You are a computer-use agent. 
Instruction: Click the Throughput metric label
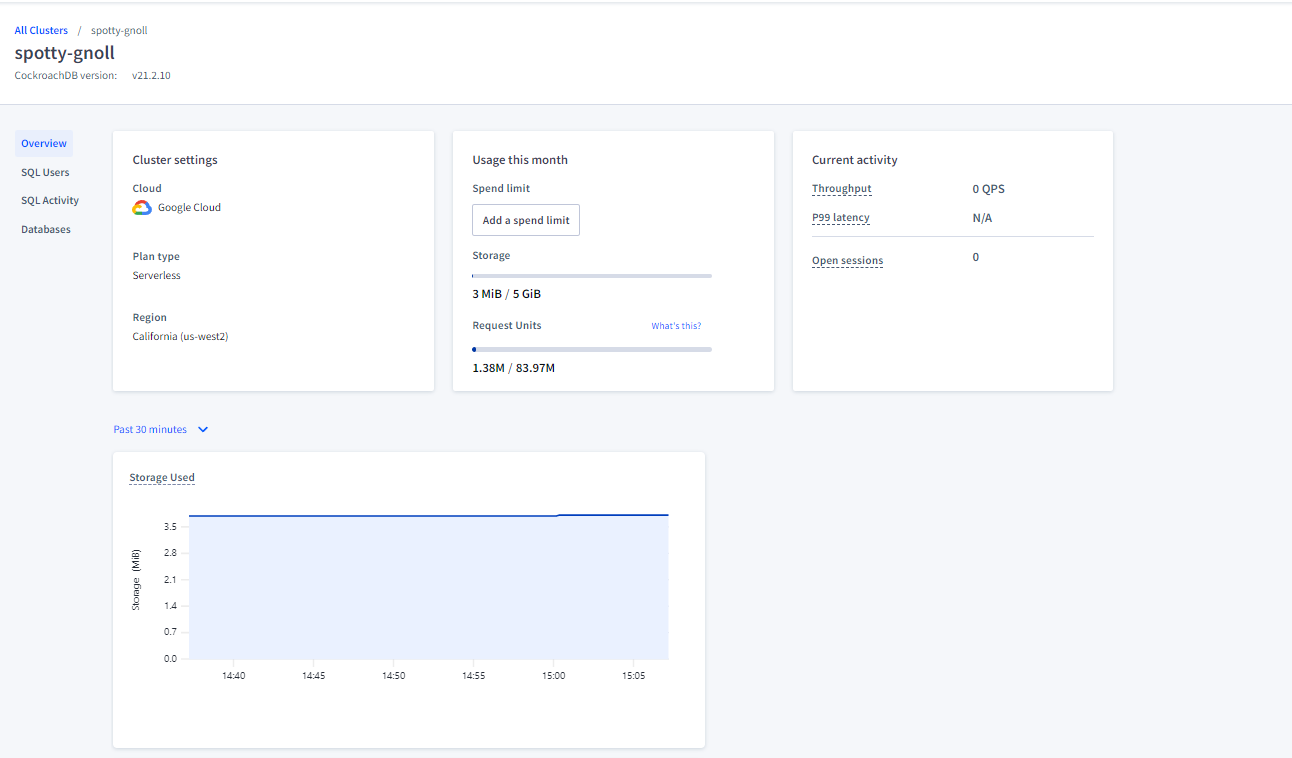(x=842, y=189)
